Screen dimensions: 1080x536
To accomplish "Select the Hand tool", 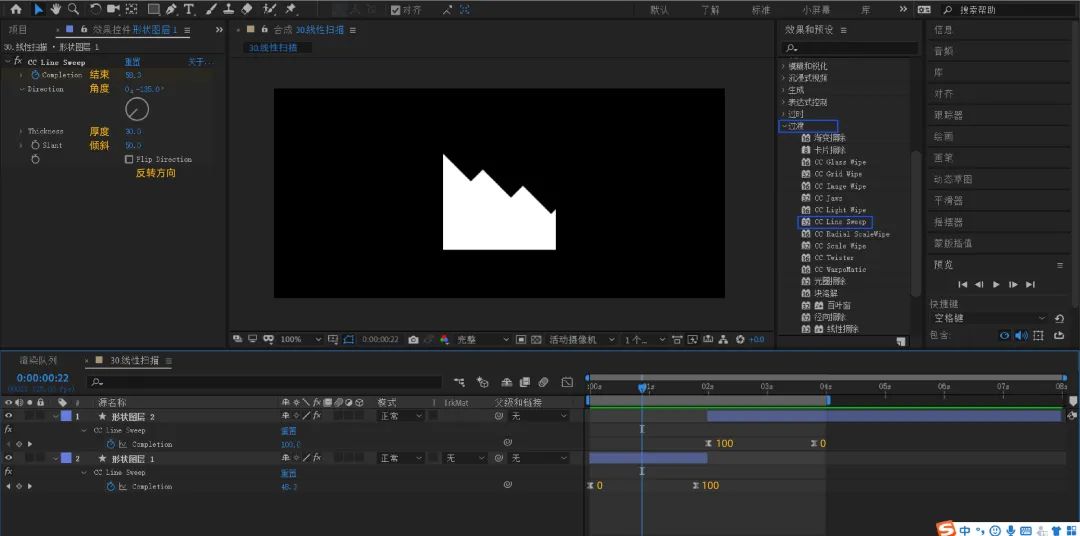I will point(56,10).
